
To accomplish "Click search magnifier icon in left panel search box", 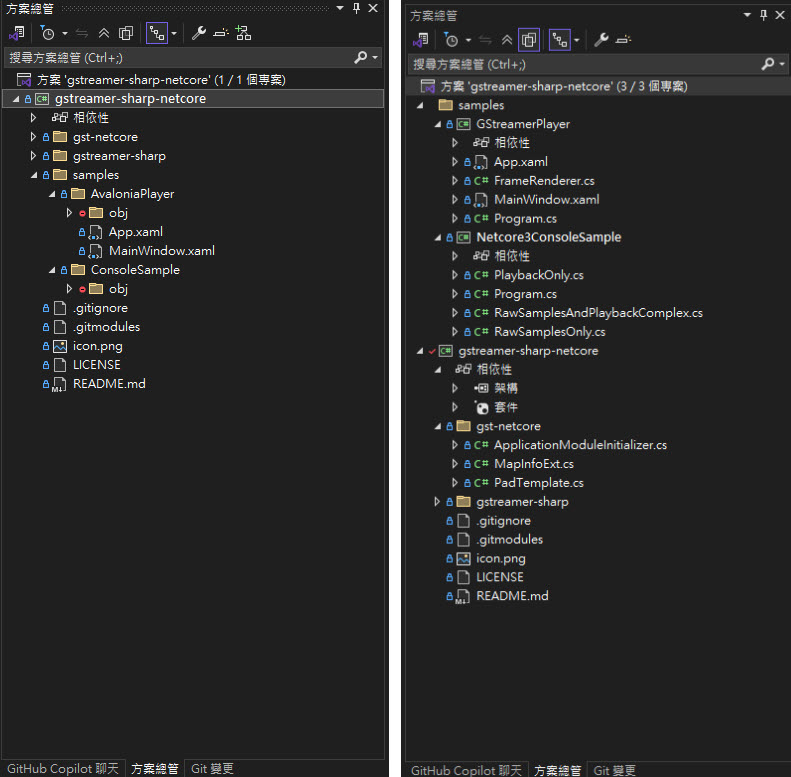I will pyautogui.click(x=361, y=58).
